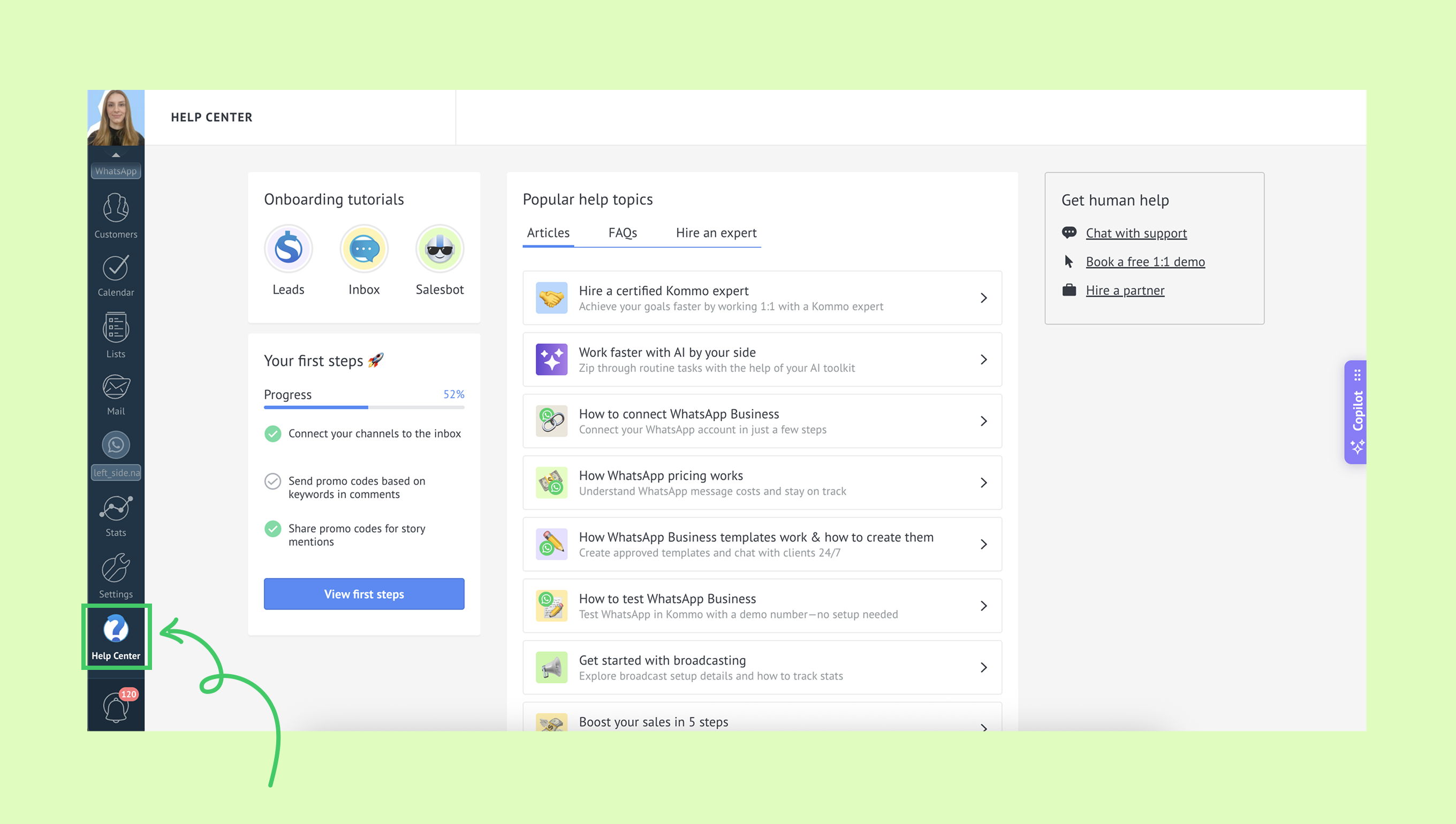1456x824 pixels.
Task: Switch to the FAQs tab
Action: pos(622,233)
